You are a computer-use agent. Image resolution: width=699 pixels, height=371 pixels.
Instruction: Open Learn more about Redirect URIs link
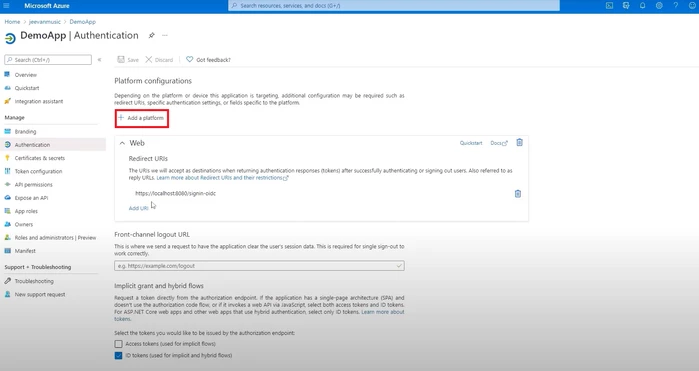pyautogui.click(x=222, y=177)
